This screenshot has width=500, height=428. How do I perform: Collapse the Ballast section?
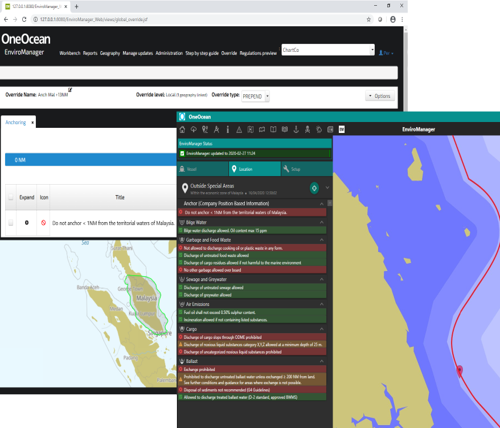coord(322,361)
